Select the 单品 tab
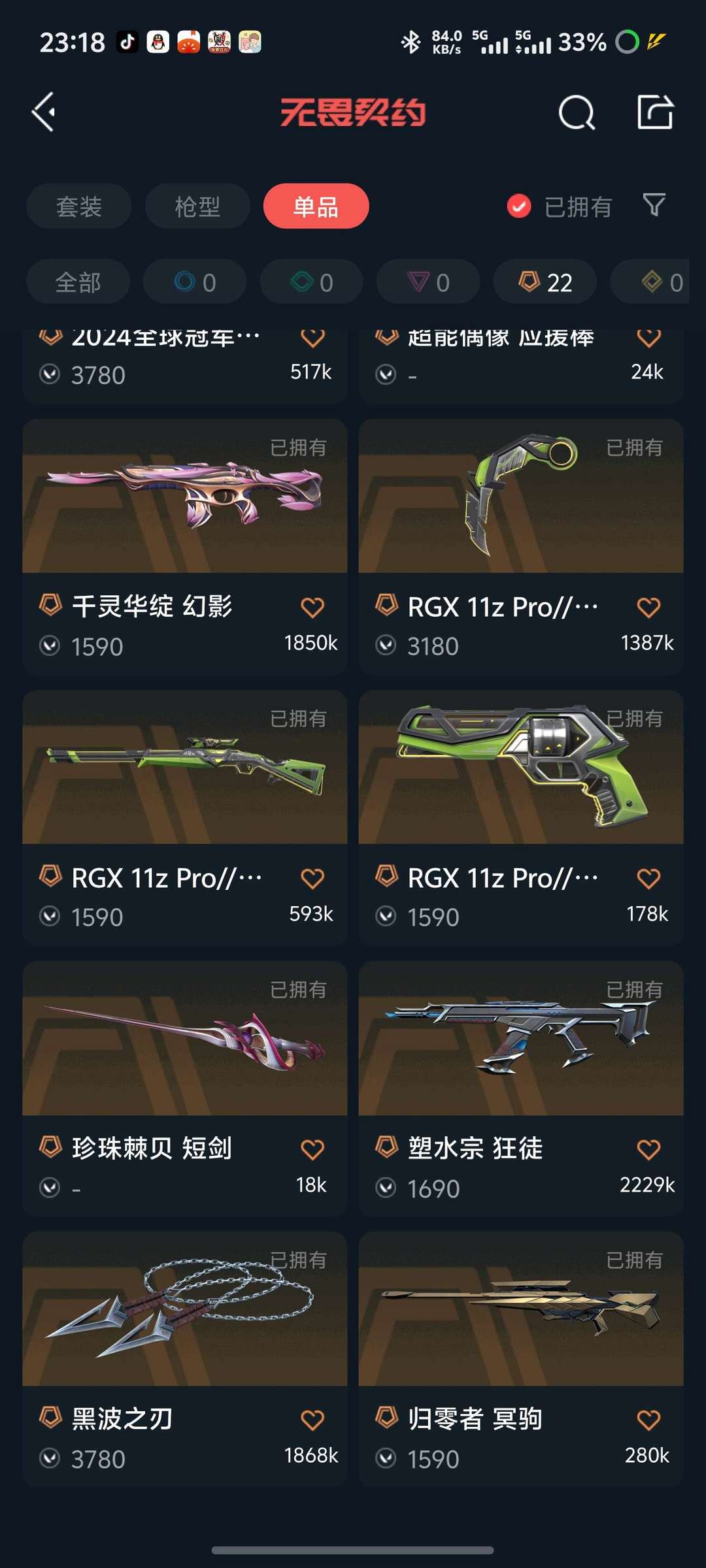This screenshot has width=706, height=1568. [x=316, y=206]
